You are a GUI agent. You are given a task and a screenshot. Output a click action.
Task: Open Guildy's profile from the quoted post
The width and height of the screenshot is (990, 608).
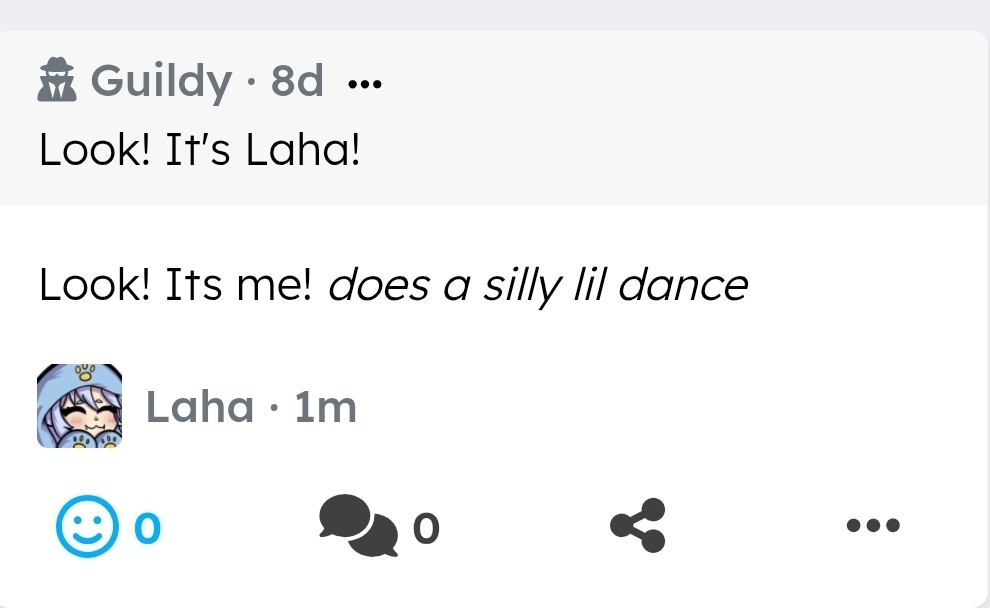click(160, 80)
